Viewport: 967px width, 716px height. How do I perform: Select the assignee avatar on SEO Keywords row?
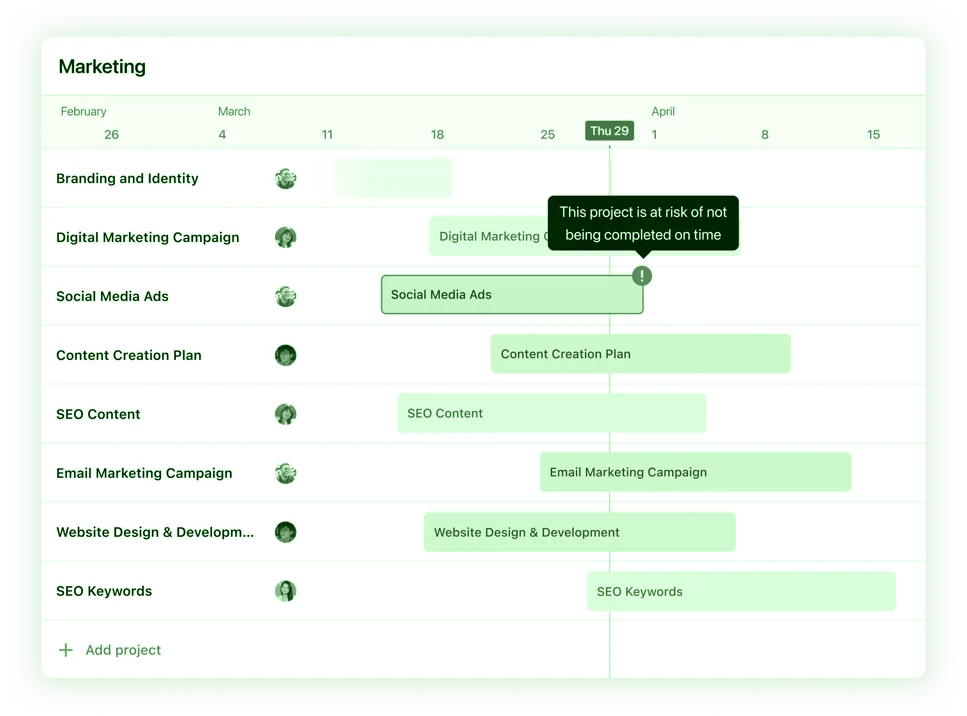tap(286, 591)
